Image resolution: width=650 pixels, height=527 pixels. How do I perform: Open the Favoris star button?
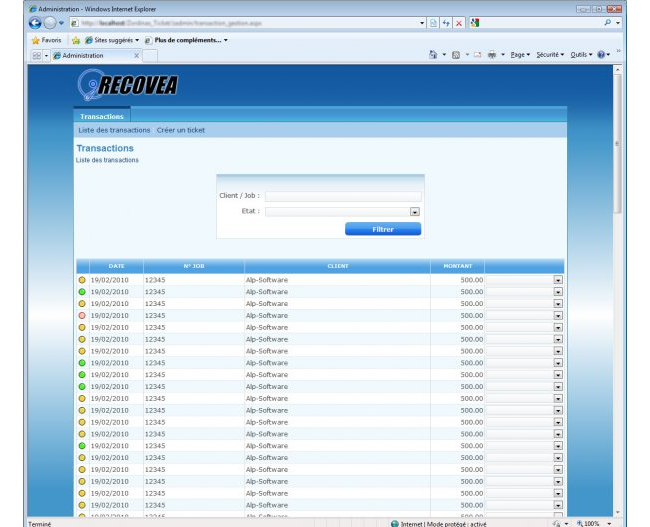(46, 40)
